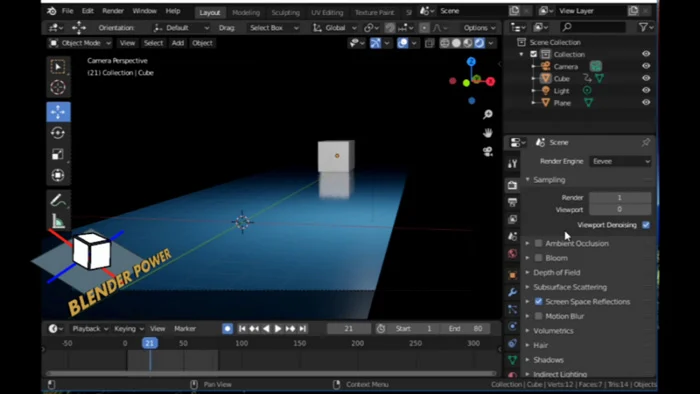Toggle auto keying record button
The height and width of the screenshot is (394, 700).
[227, 328]
